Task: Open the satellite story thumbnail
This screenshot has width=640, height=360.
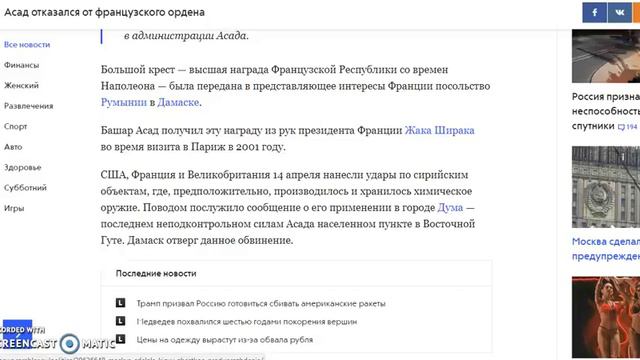Action: [606, 56]
